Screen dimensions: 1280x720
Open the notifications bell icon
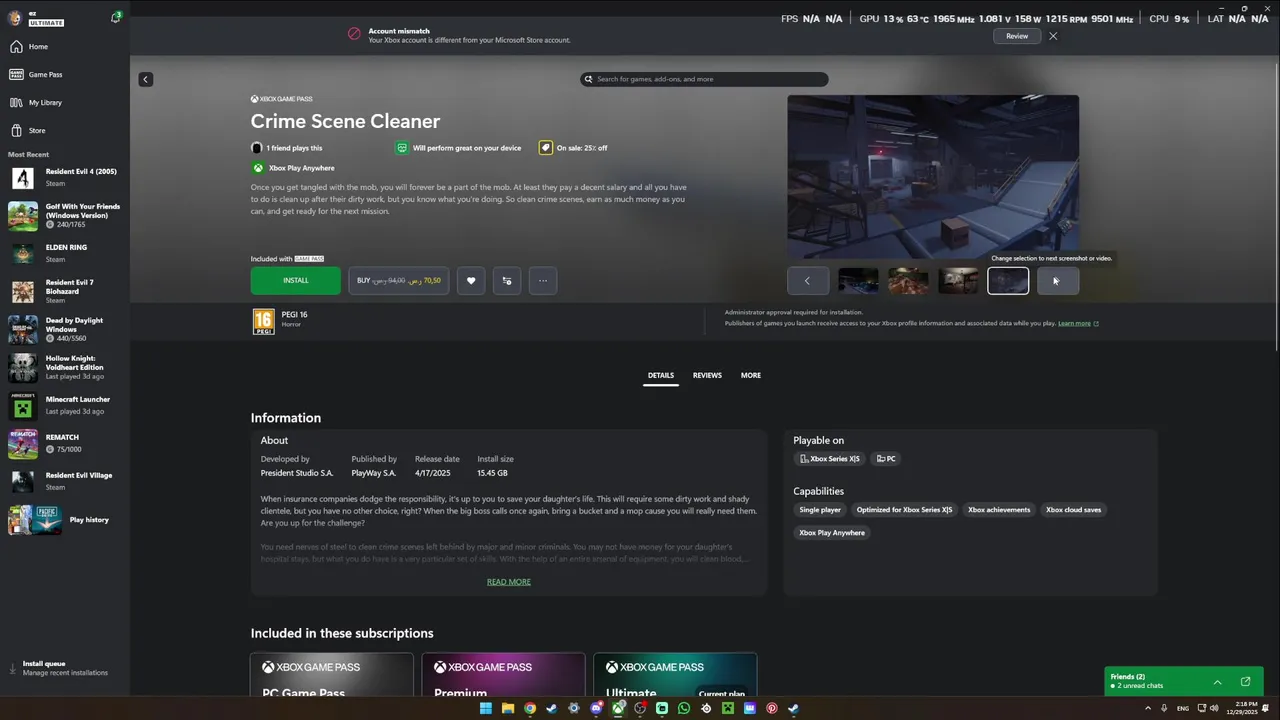click(x=116, y=17)
